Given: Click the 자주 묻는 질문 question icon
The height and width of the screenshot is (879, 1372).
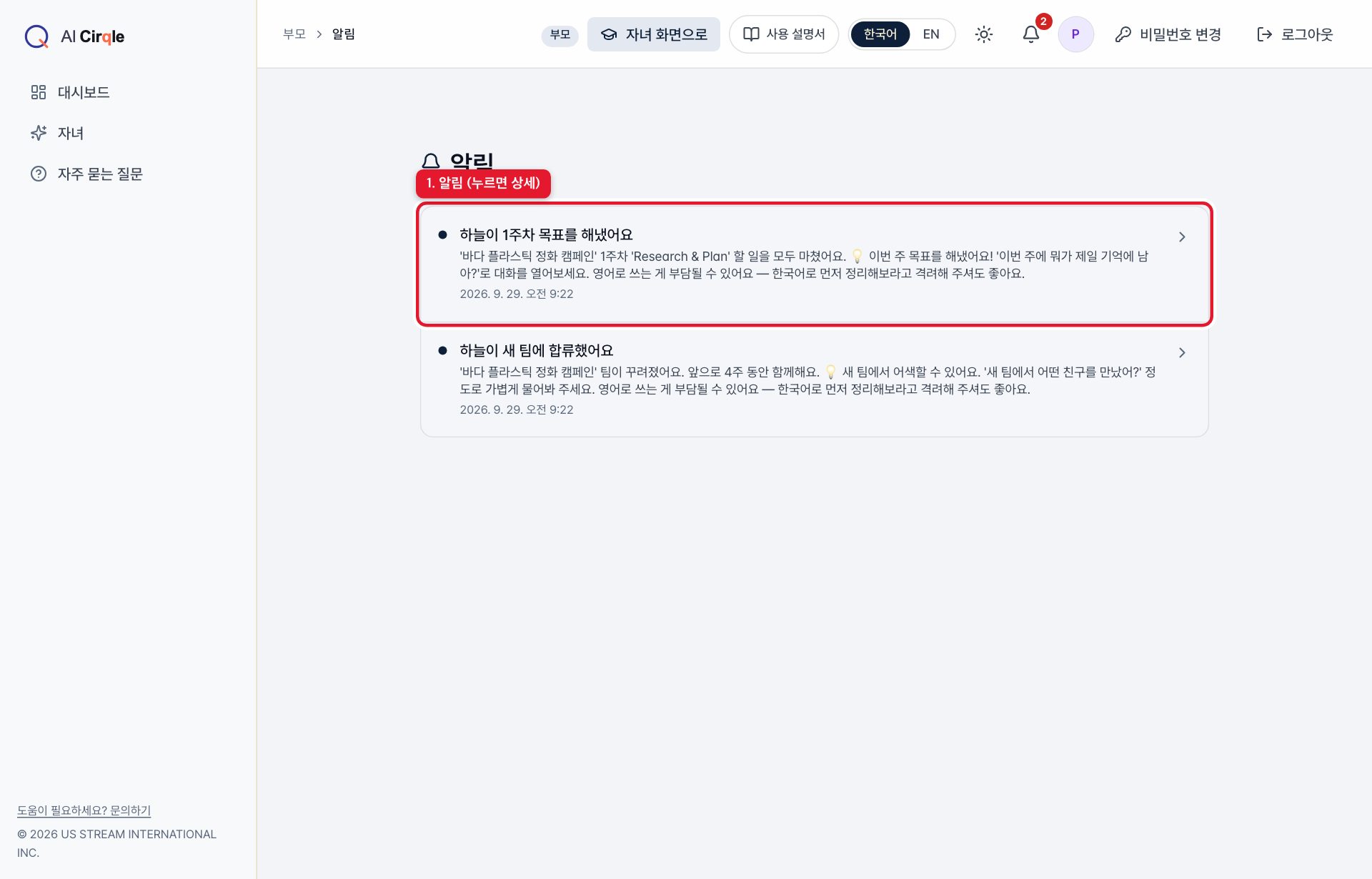Looking at the screenshot, I should [39, 174].
